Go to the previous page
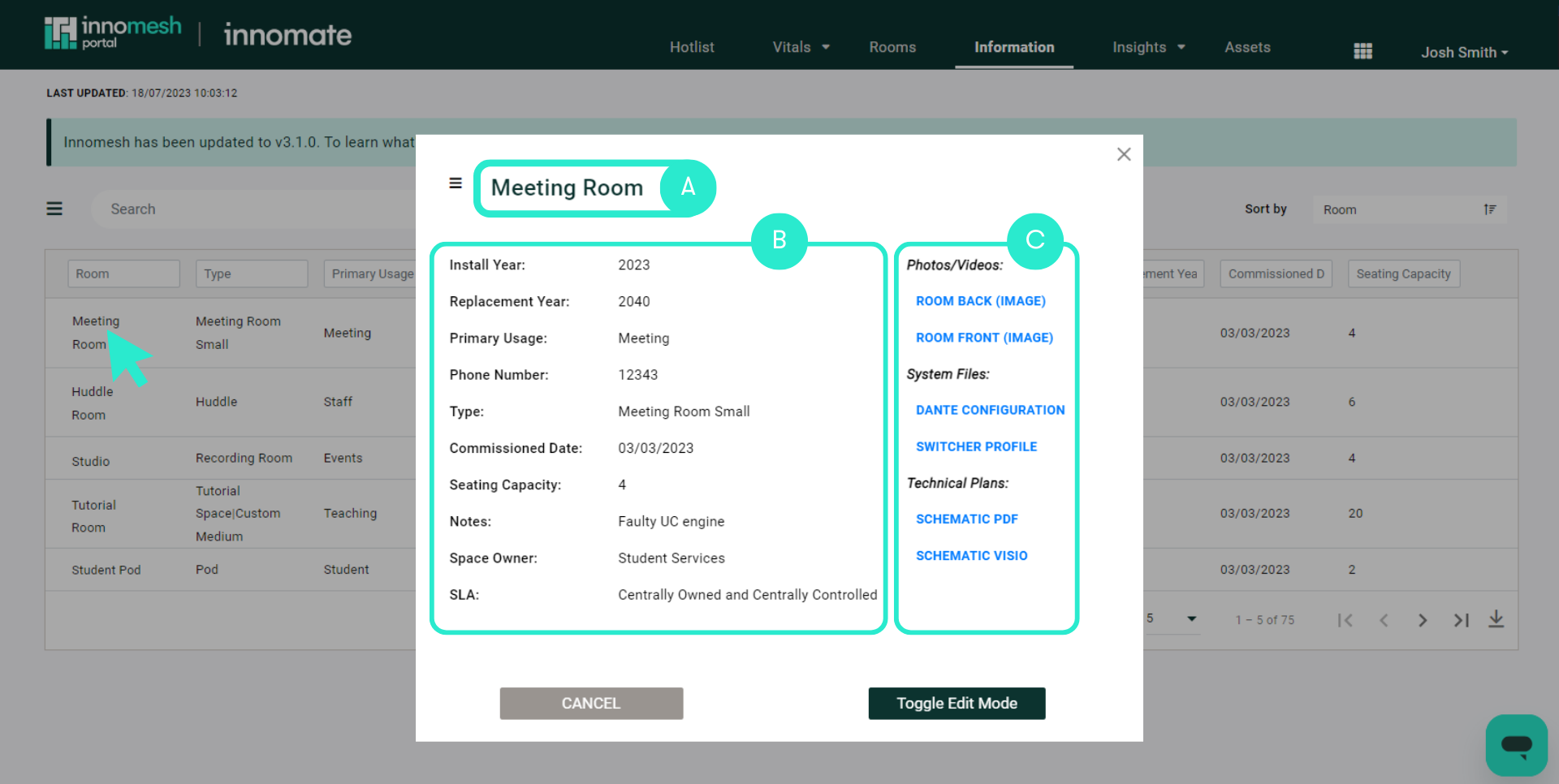The width and height of the screenshot is (1559, 784). pos(1384,620)
